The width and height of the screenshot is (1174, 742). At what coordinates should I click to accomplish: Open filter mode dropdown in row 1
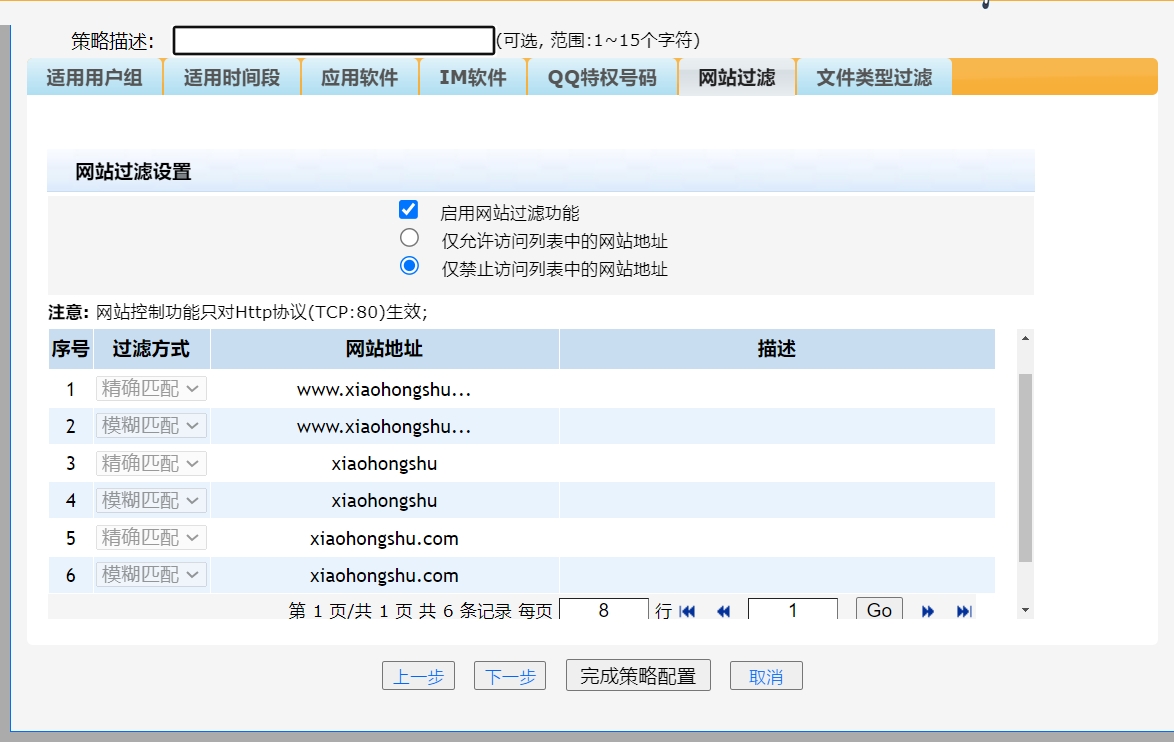point(151,389)
